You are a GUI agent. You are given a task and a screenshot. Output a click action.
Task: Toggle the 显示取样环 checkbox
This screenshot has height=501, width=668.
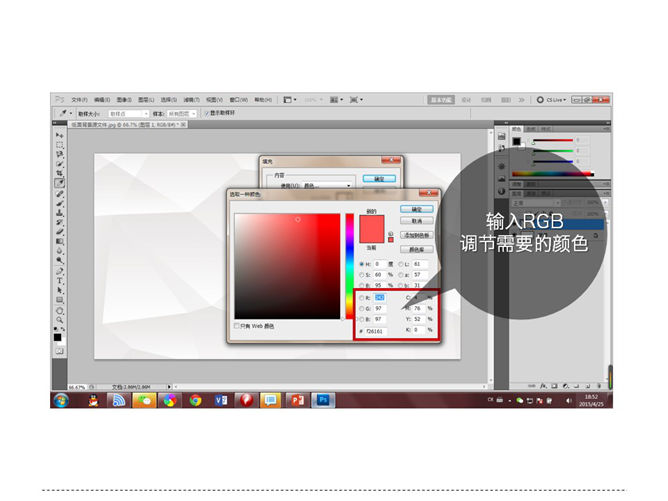(207, 114)
